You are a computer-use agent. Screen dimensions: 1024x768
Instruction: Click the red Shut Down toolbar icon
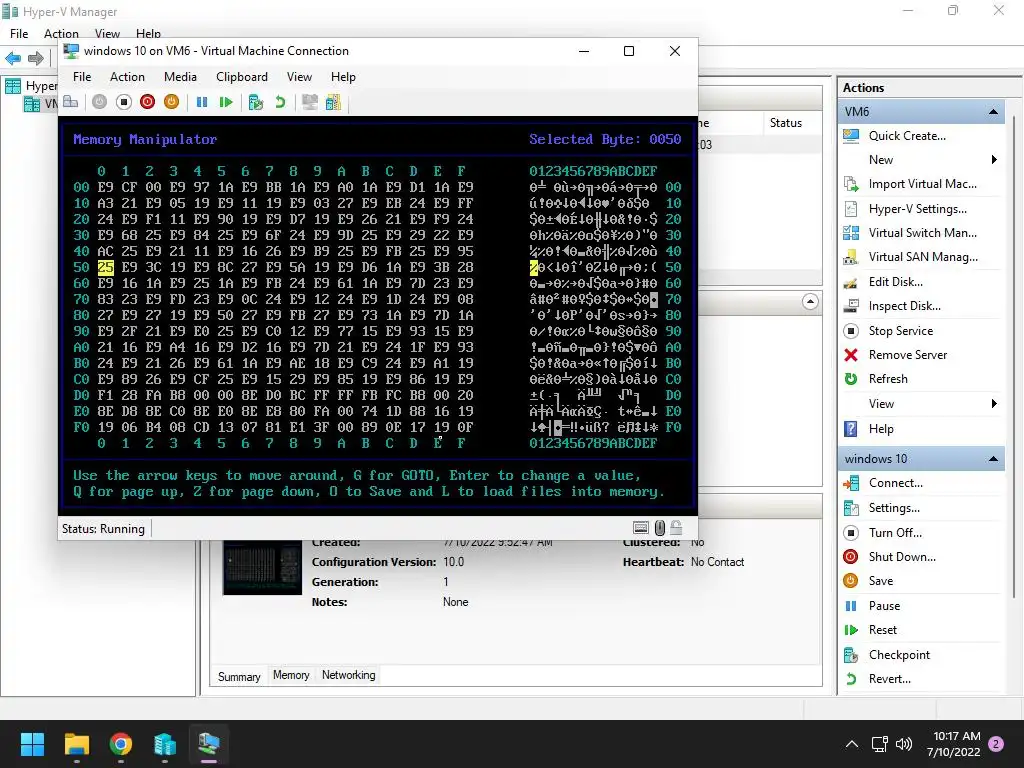pyautogui.click(x=148, y=102)
